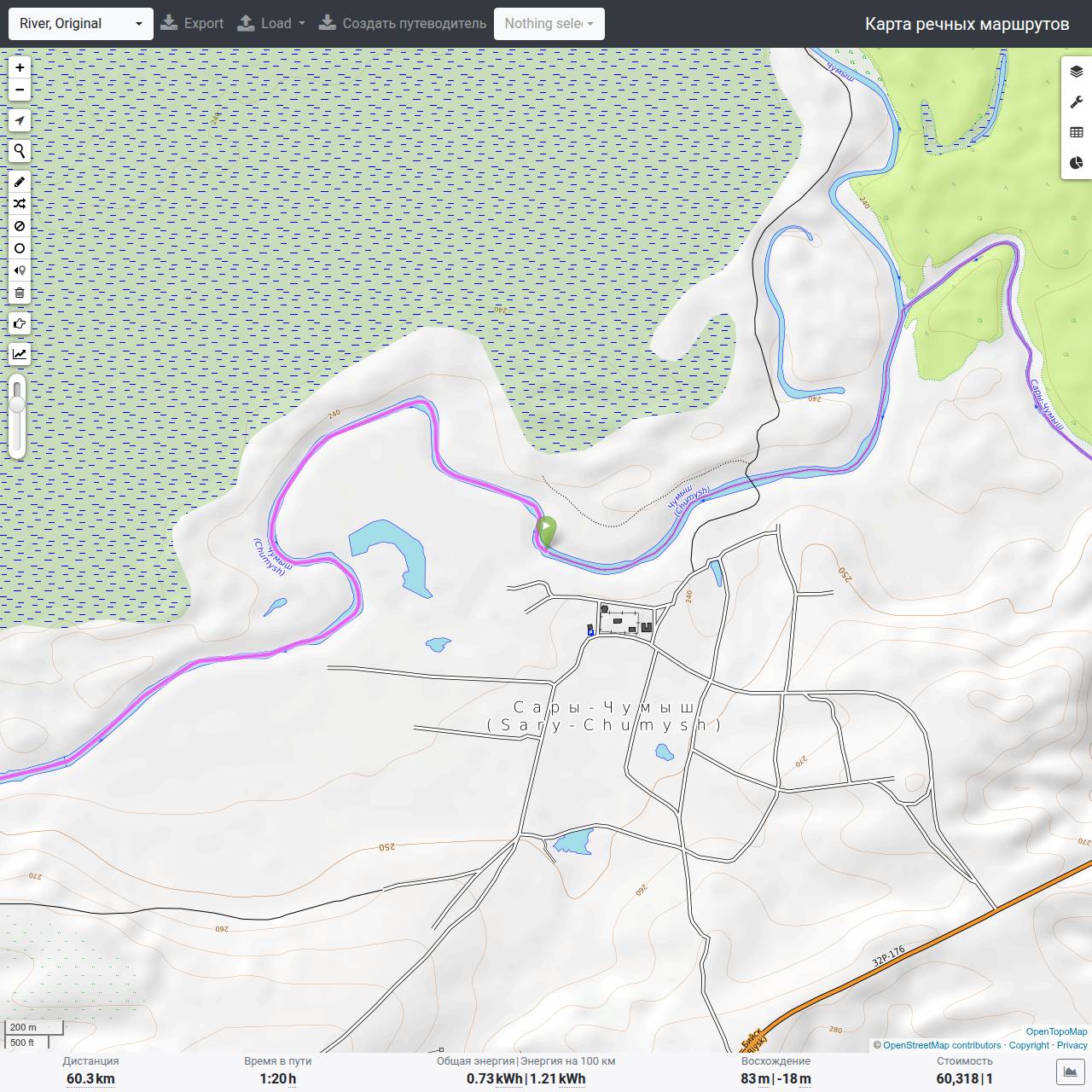
Task: Show the pie chart statistics icon
Action: point(1077,163)
